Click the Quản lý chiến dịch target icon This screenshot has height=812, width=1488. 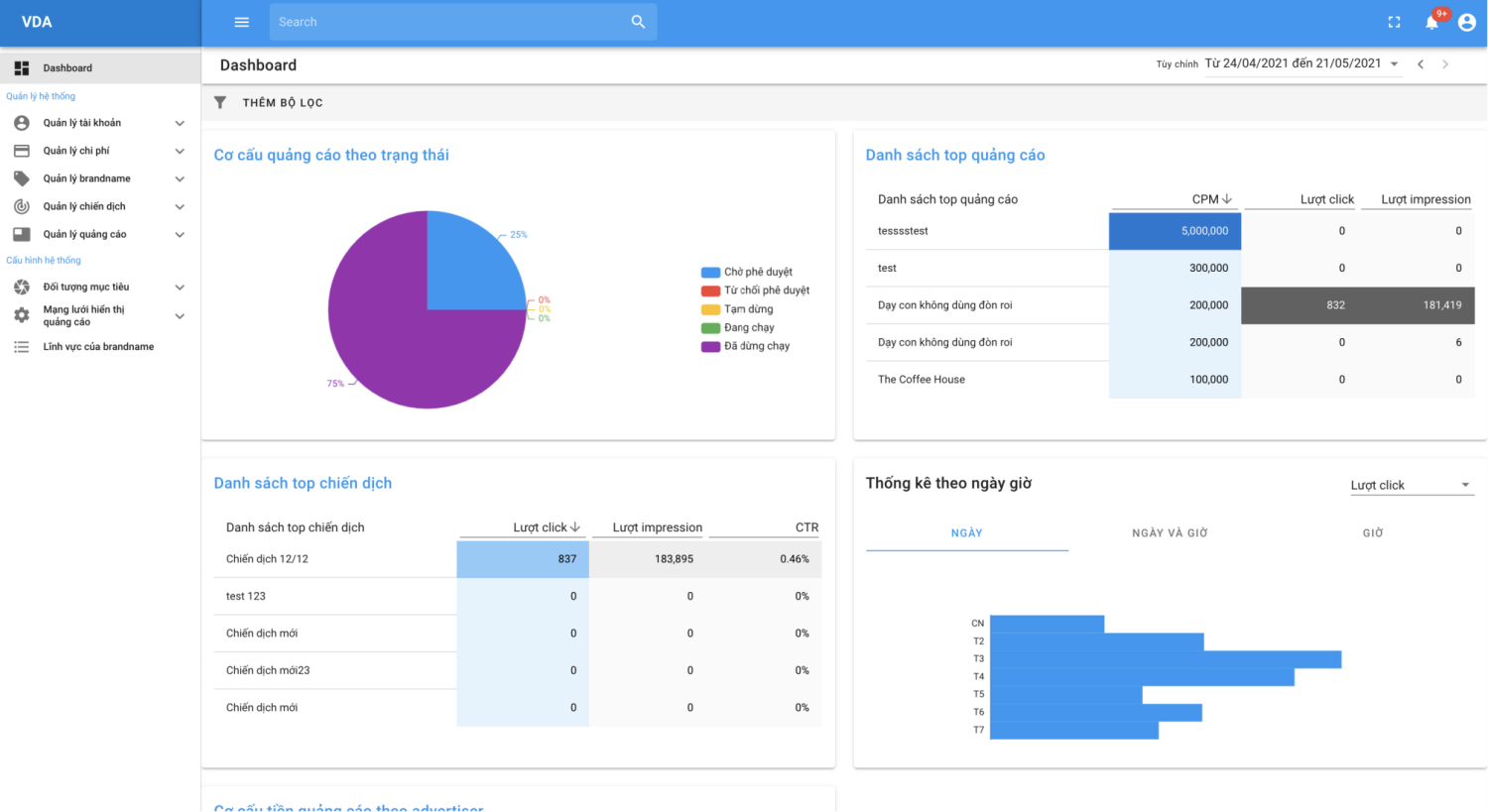coord(22,206)
